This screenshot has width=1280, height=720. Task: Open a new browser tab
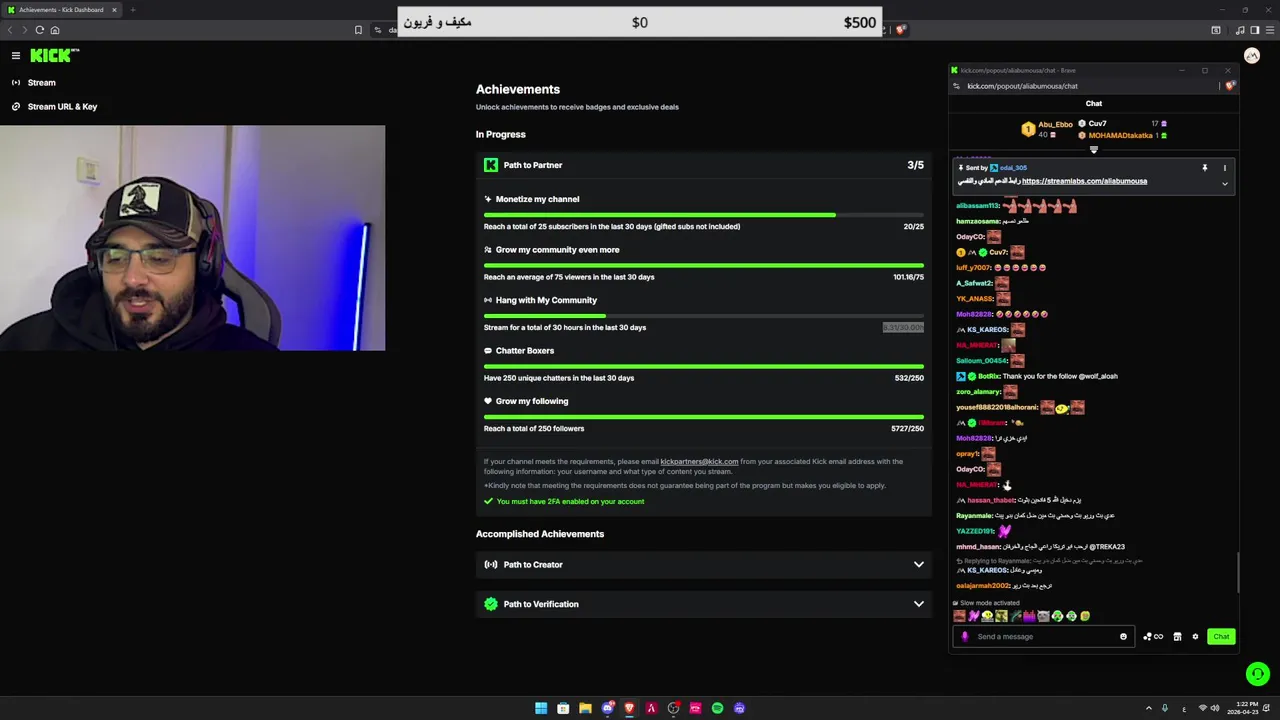point(132,10)
